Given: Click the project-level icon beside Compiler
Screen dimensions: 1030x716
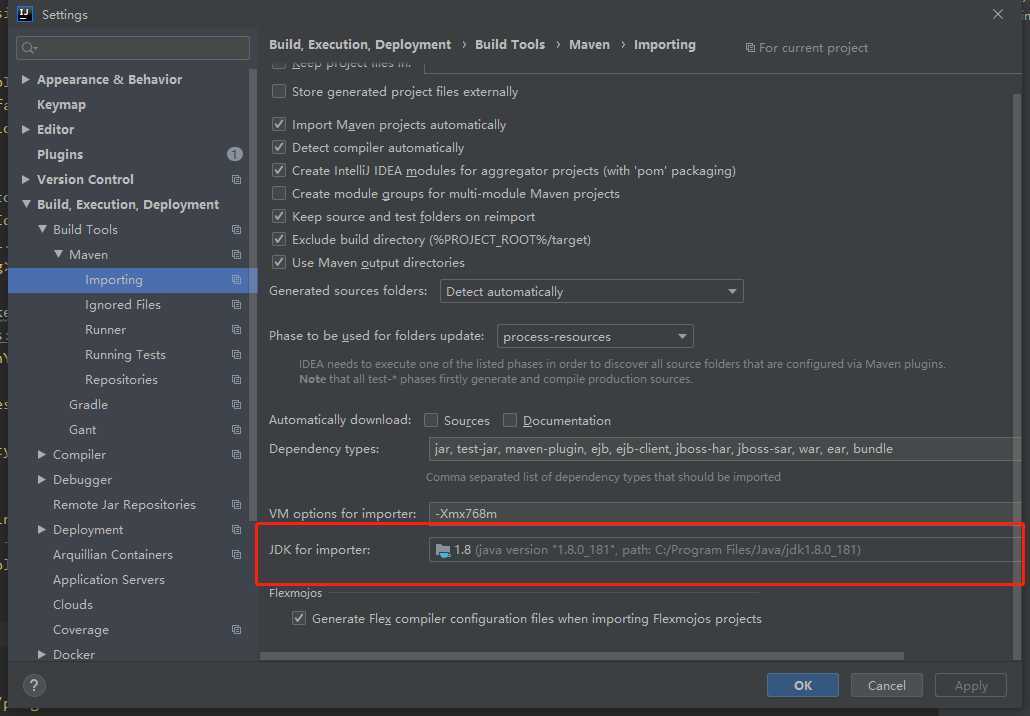Looking at the screenshot, I should coord(236,454).
